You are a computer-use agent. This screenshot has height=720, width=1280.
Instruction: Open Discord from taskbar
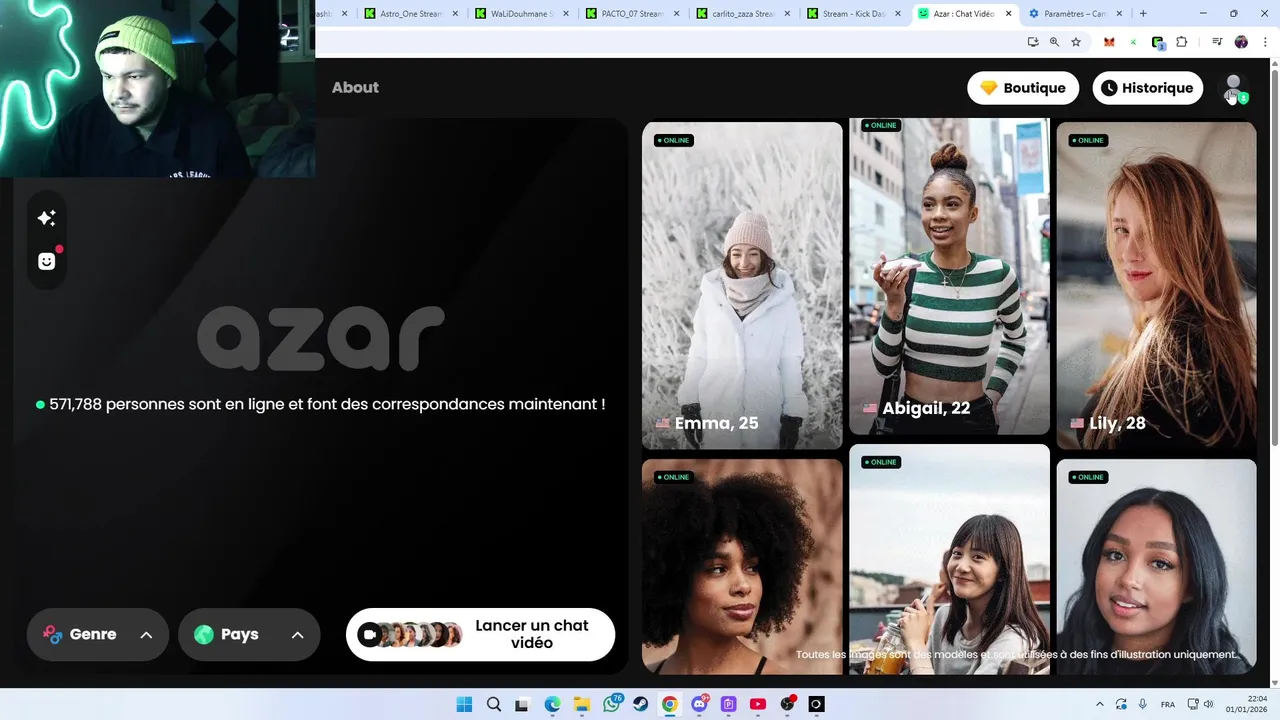click(699, 704)
